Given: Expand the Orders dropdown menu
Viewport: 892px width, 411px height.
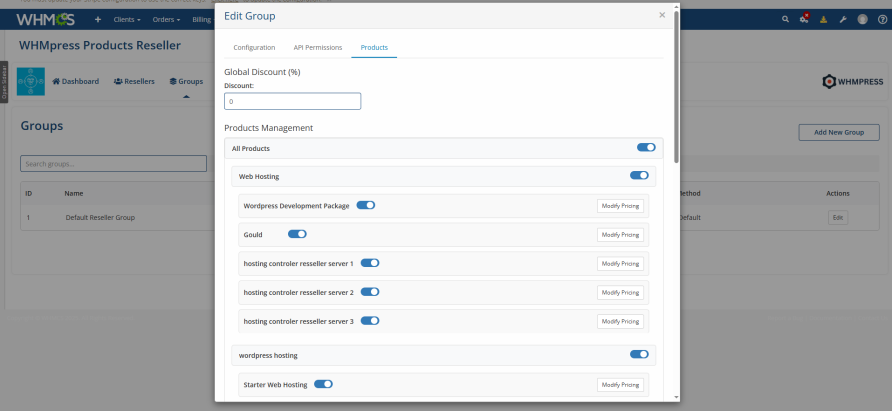Looking at the screenshot, I should (166, 19).
